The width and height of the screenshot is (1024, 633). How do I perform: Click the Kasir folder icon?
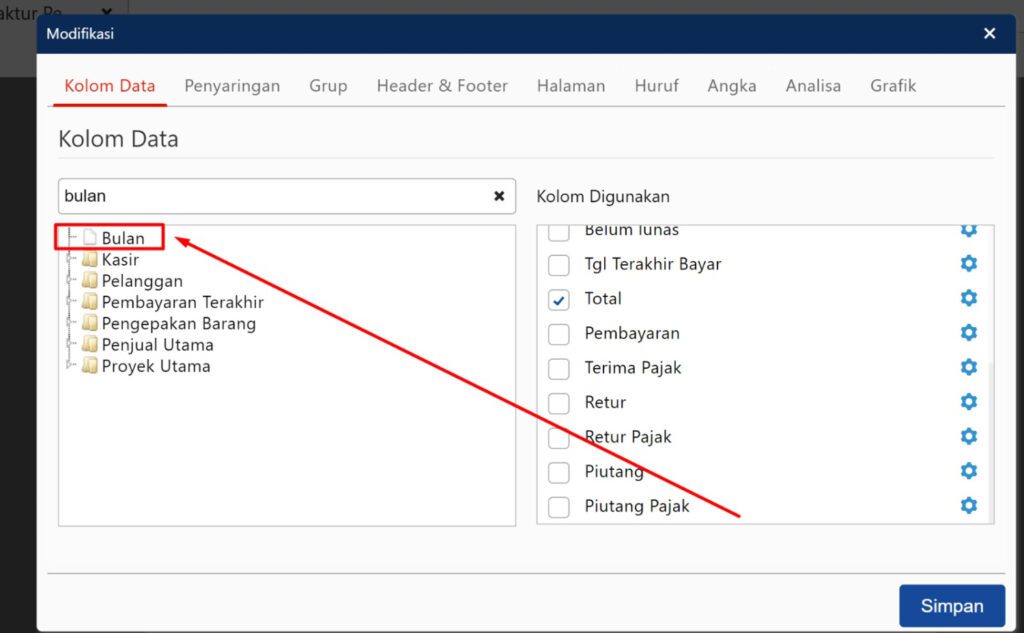[88, 259]
